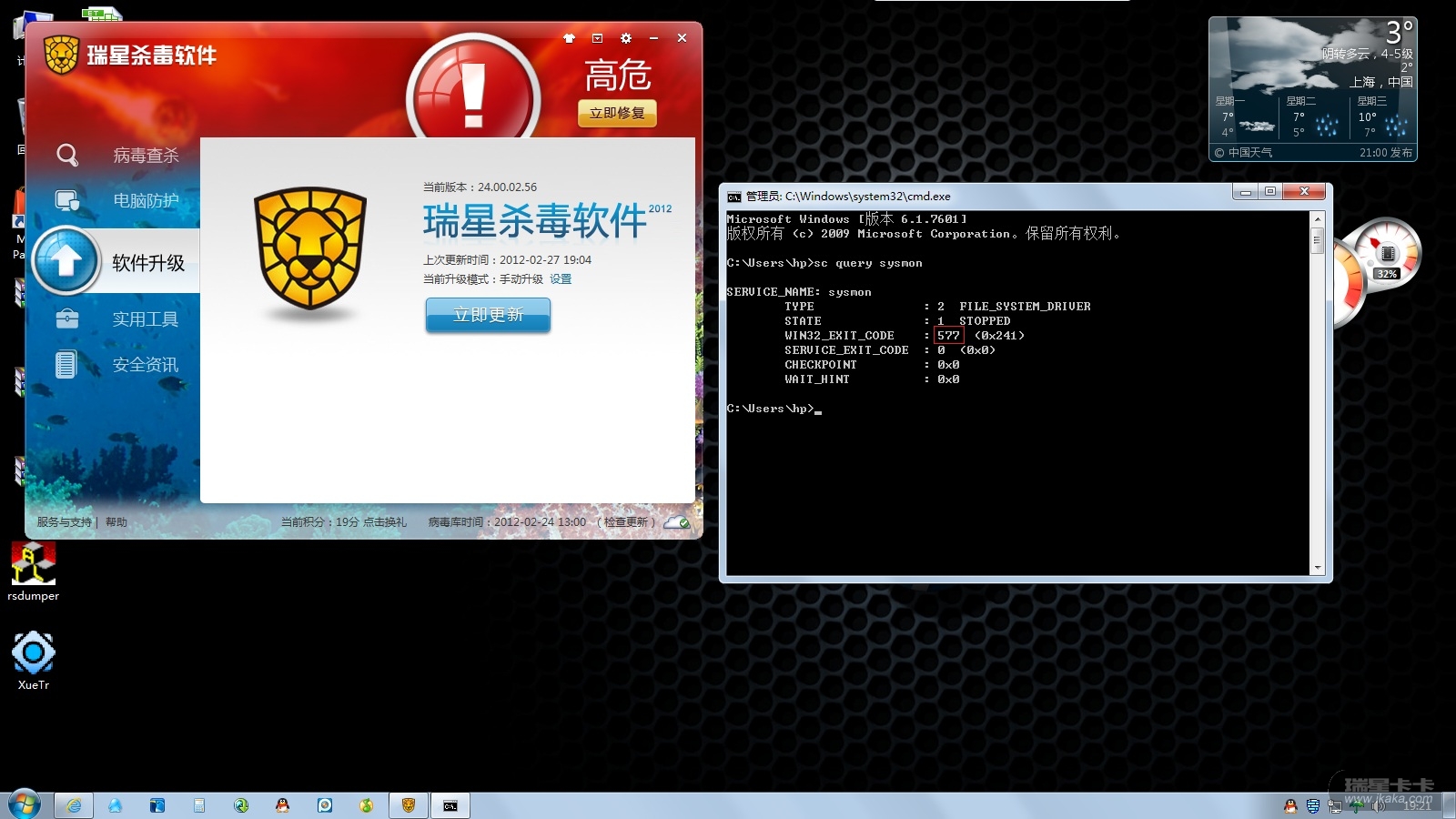Click the 上次更新时间 2012-02-27 19:04 text
Screen dimensions: 1456x819
click(508, 260)
